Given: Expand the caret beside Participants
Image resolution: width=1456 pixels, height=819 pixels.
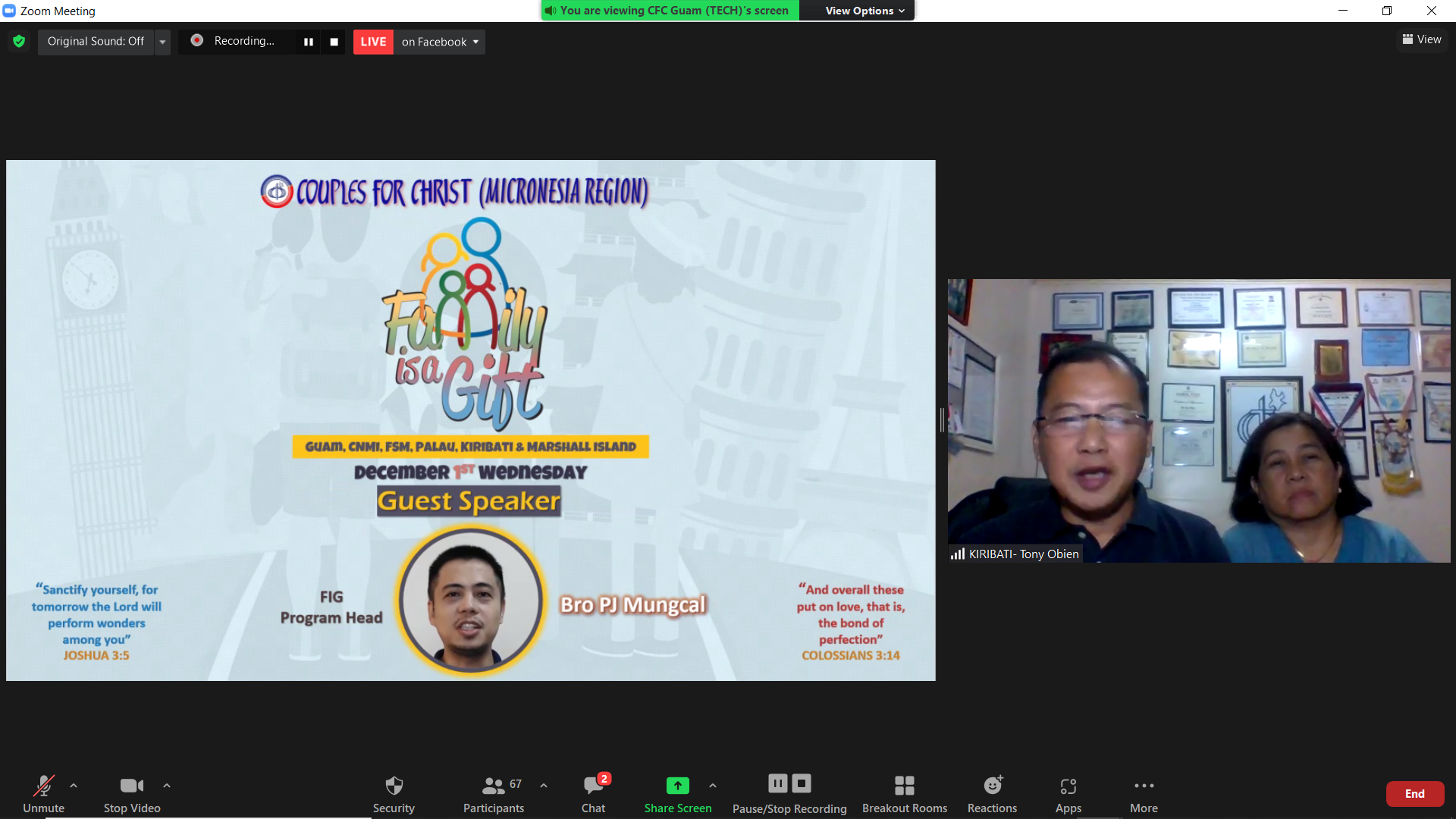Looking at the screenshot, I should [544, 786].
